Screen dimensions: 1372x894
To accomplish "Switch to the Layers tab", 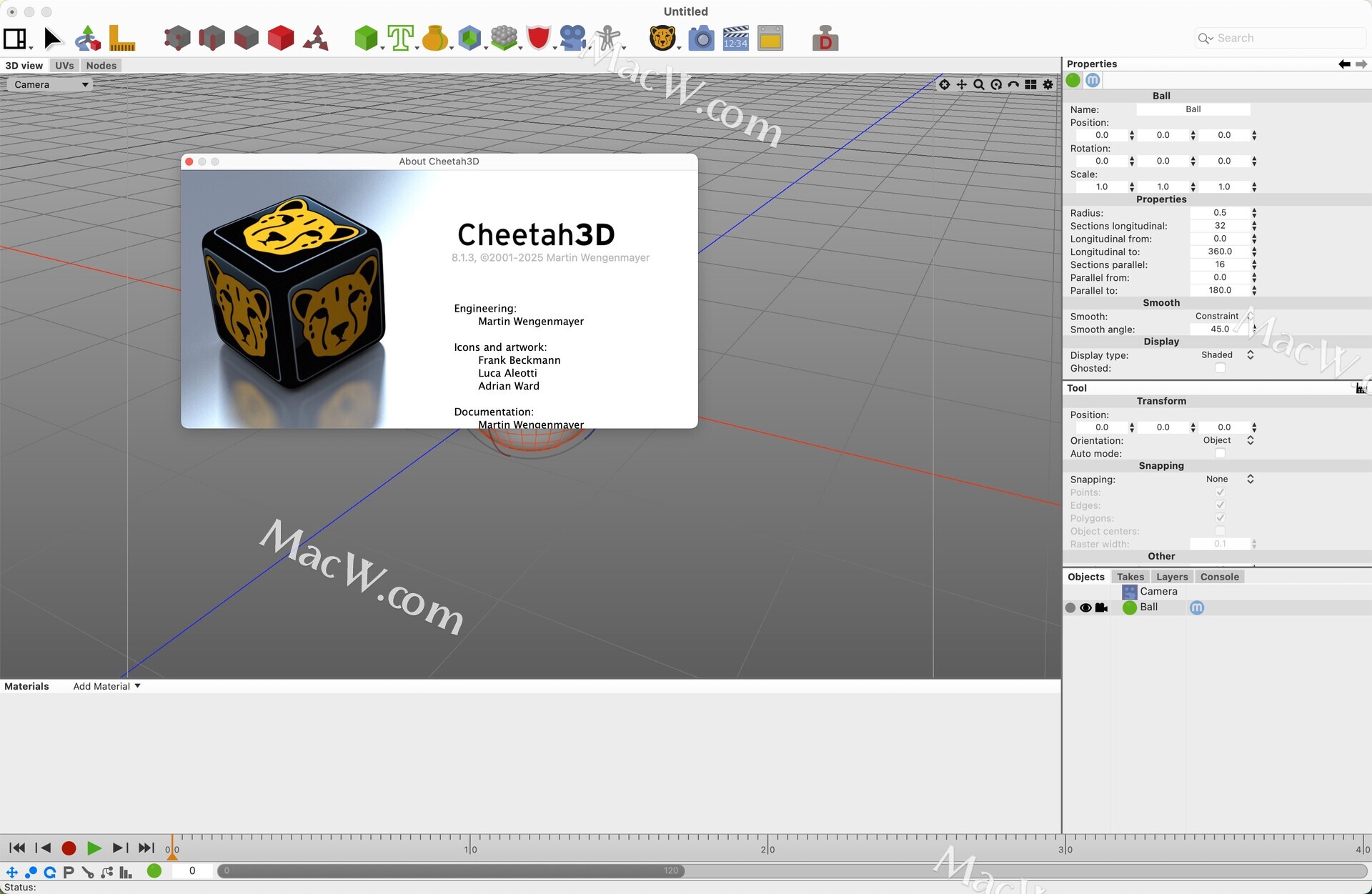I will coord(1172,577).
